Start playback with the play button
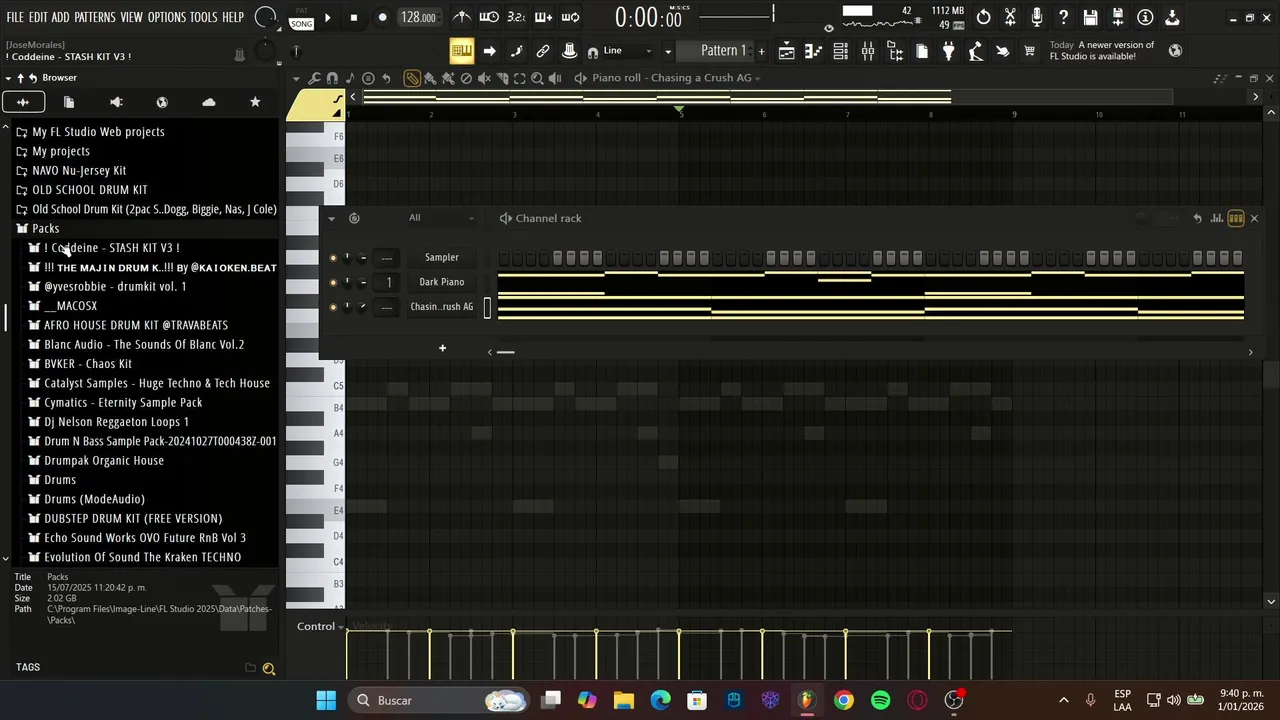This screenshot has width=1280, height=720. coord(327,18)
